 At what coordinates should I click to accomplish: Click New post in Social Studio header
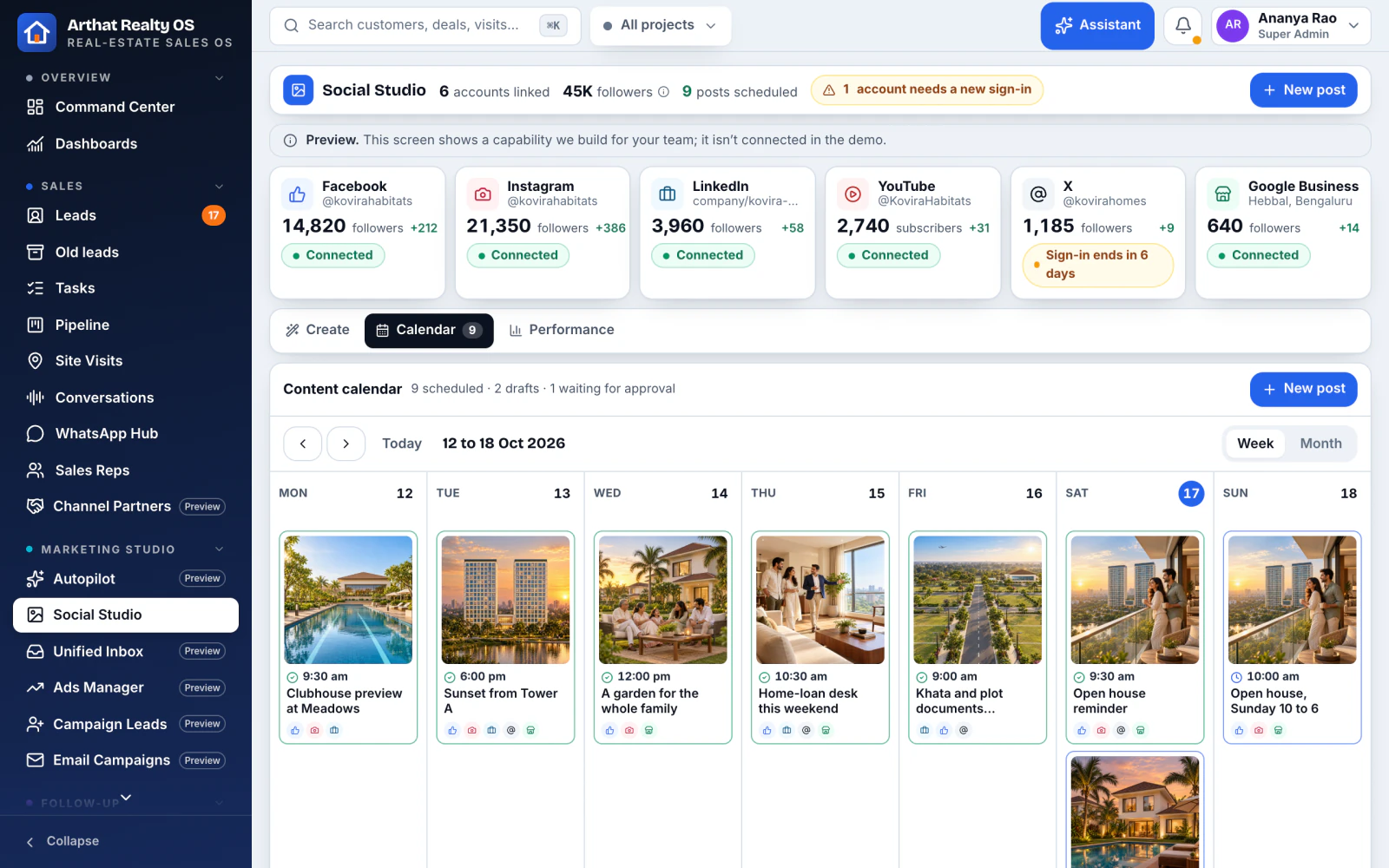click(x=1303, y=90)
